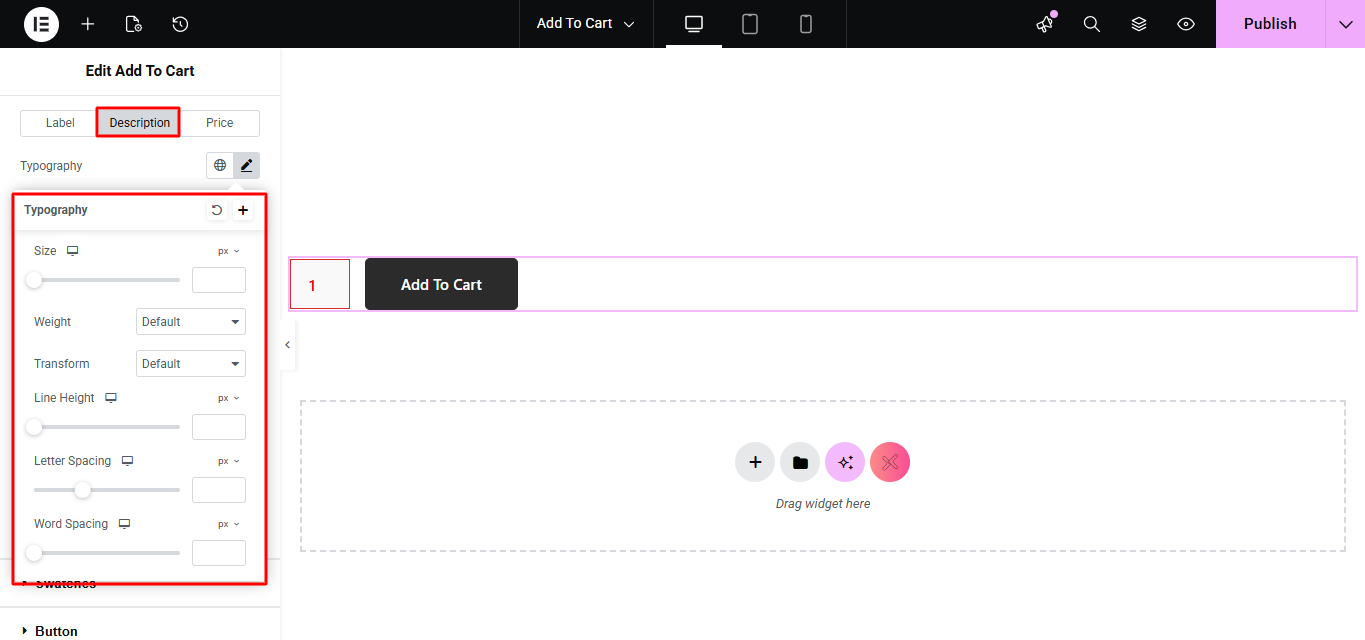Click the Elementor logo icon

[41, 24]
